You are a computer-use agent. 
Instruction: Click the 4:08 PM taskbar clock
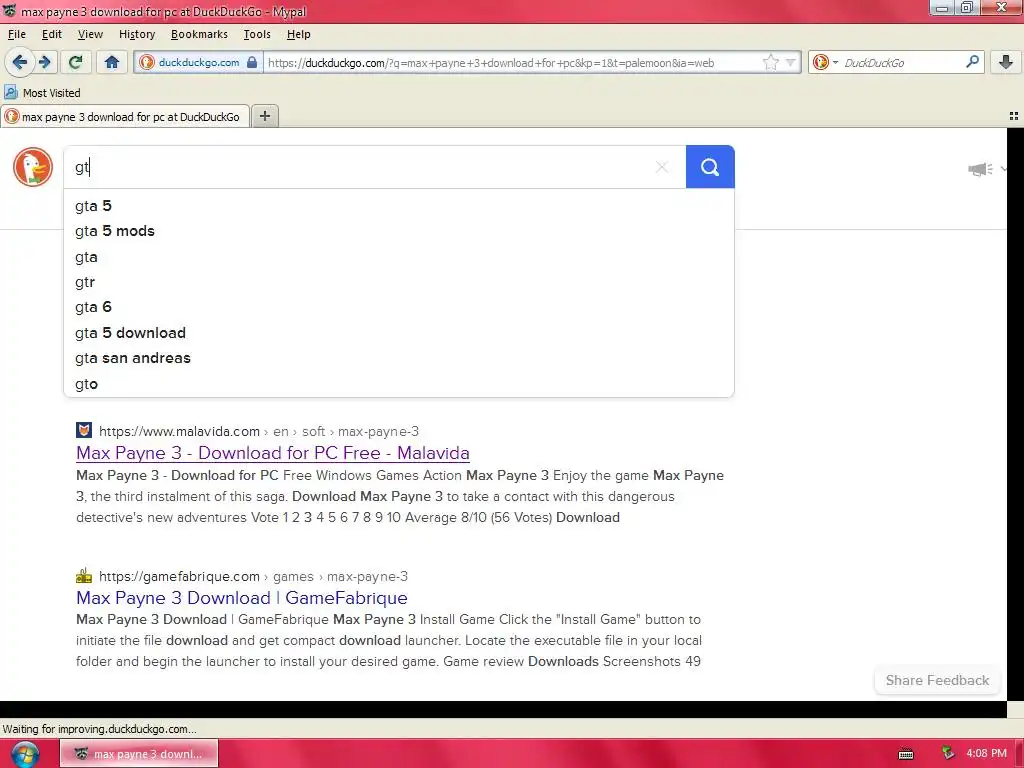pyautogui.click(x=986, y=753)
